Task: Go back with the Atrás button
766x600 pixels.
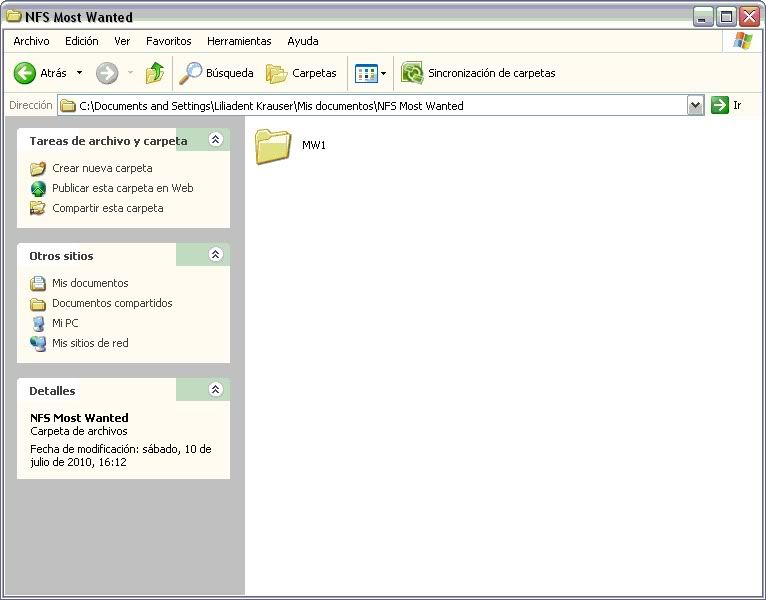Action: tap(40, 73)
